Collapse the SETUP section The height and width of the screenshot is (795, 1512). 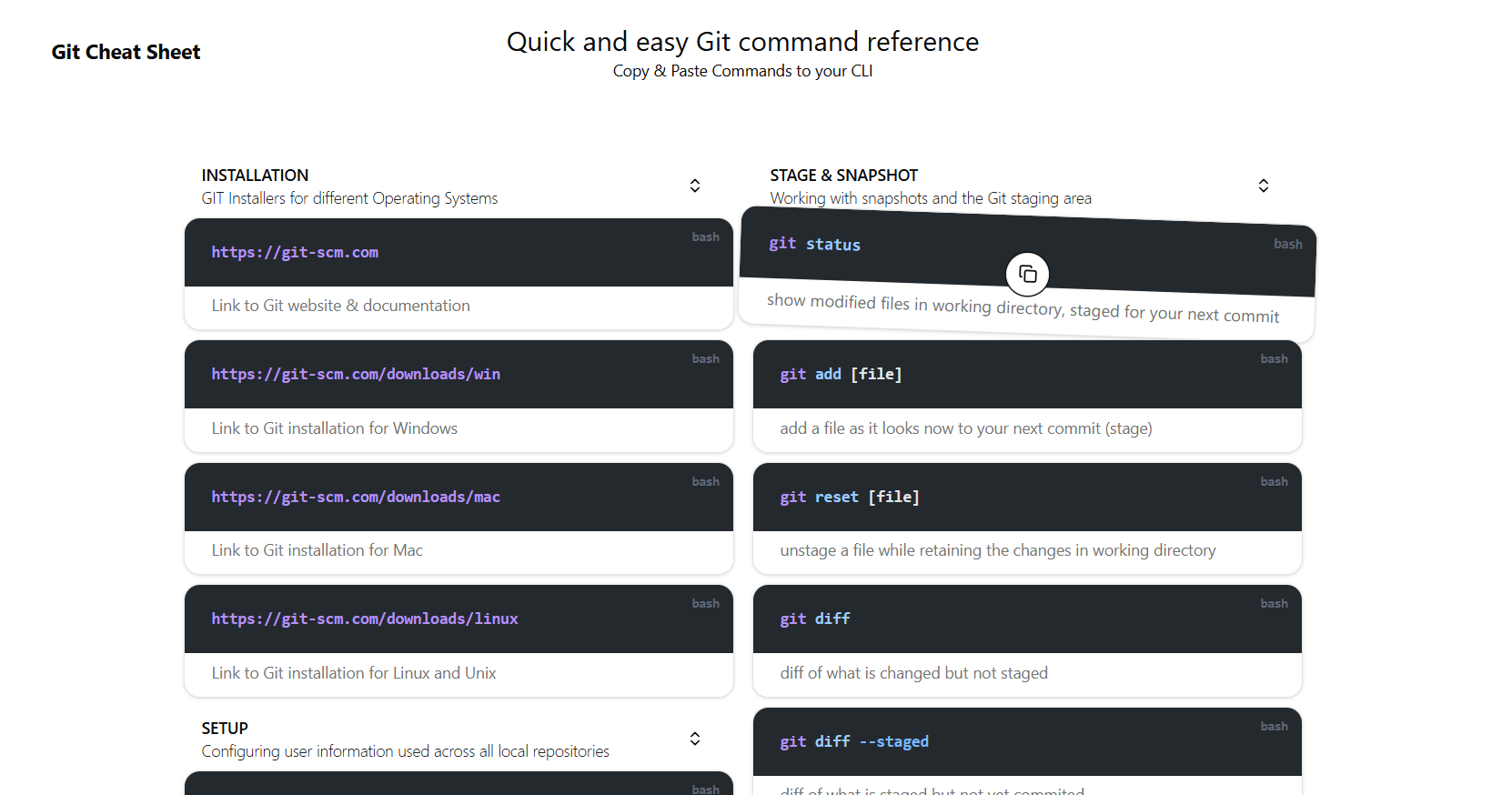694,739
